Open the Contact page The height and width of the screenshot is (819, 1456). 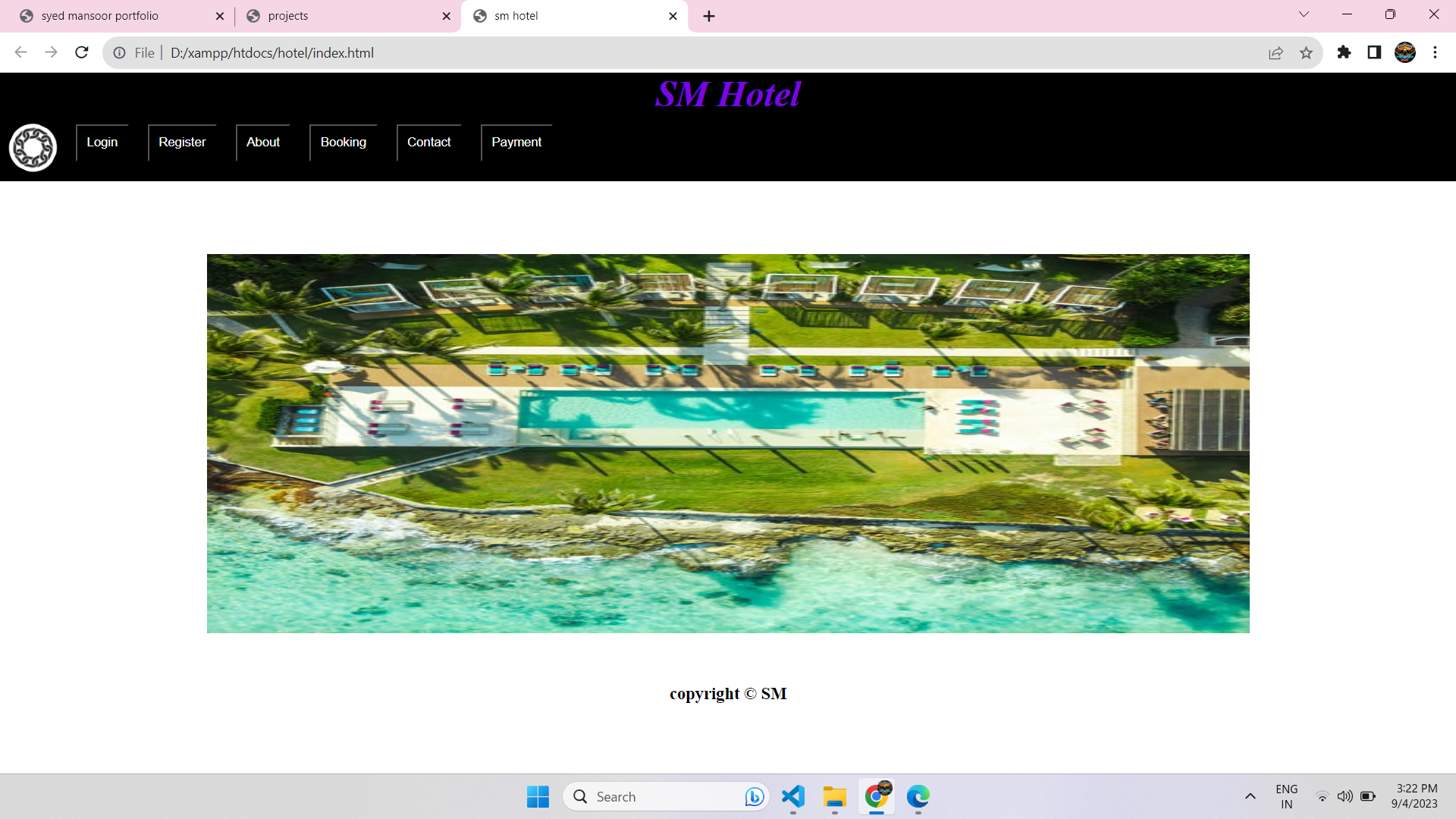tap(429, 143)
